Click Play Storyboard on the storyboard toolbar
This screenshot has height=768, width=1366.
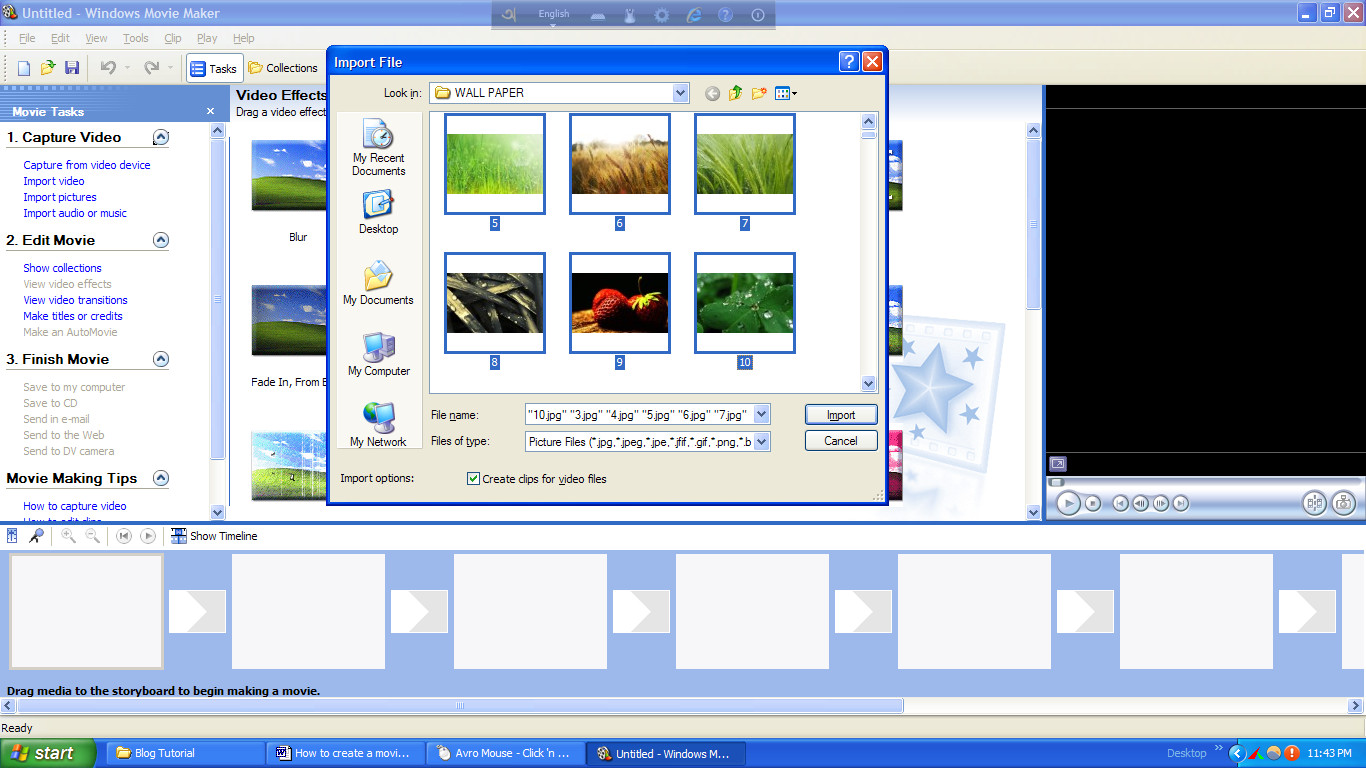point(148,536)
